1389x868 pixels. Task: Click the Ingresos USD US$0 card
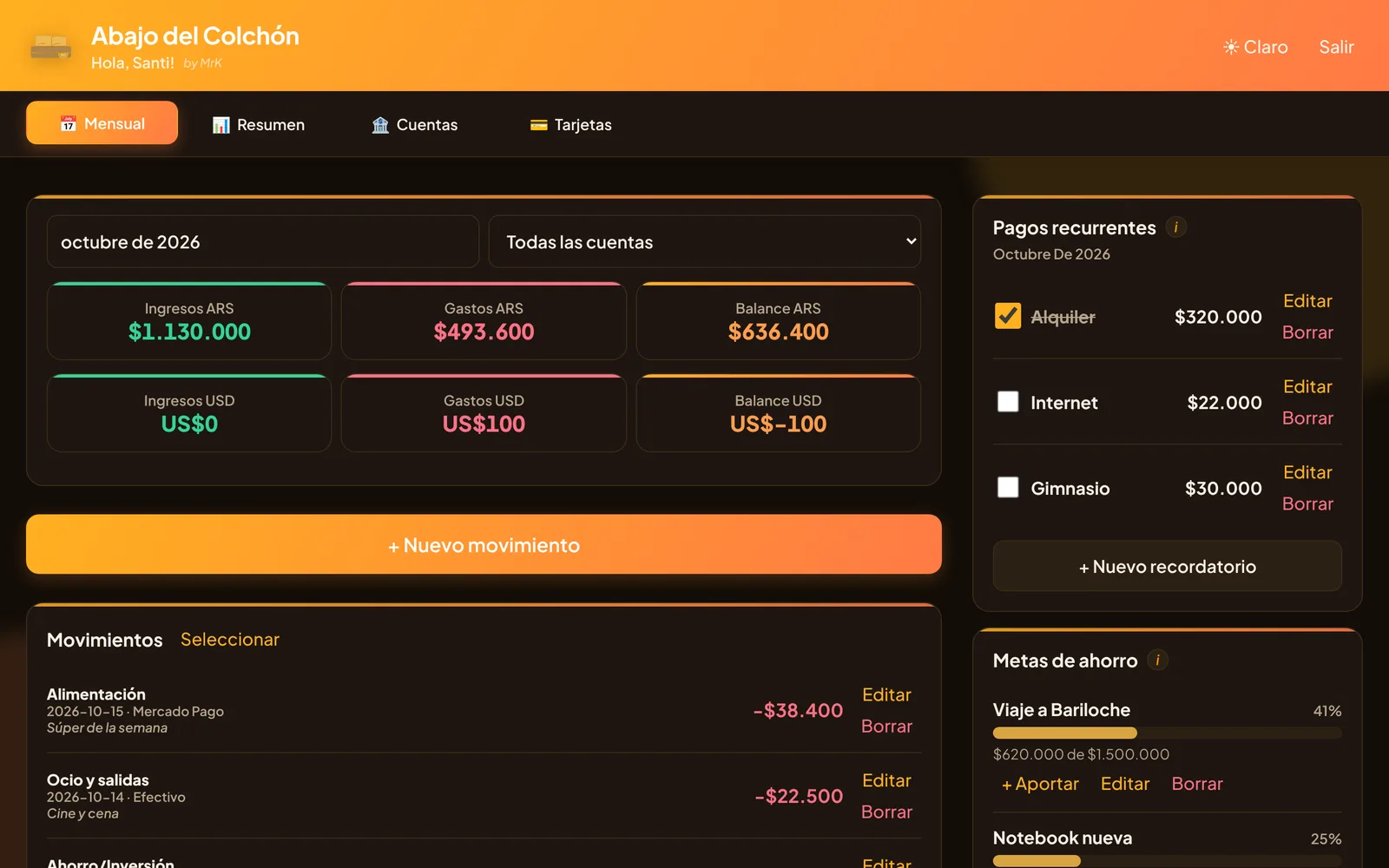189,413
